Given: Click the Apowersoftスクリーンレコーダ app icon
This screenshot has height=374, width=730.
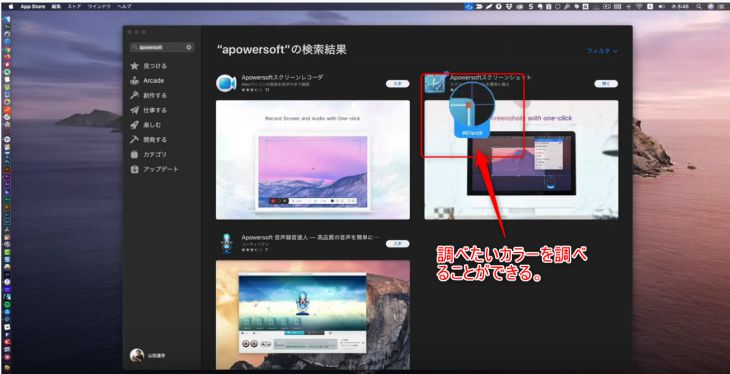Looking at the screenshot, I should (226, 83).
